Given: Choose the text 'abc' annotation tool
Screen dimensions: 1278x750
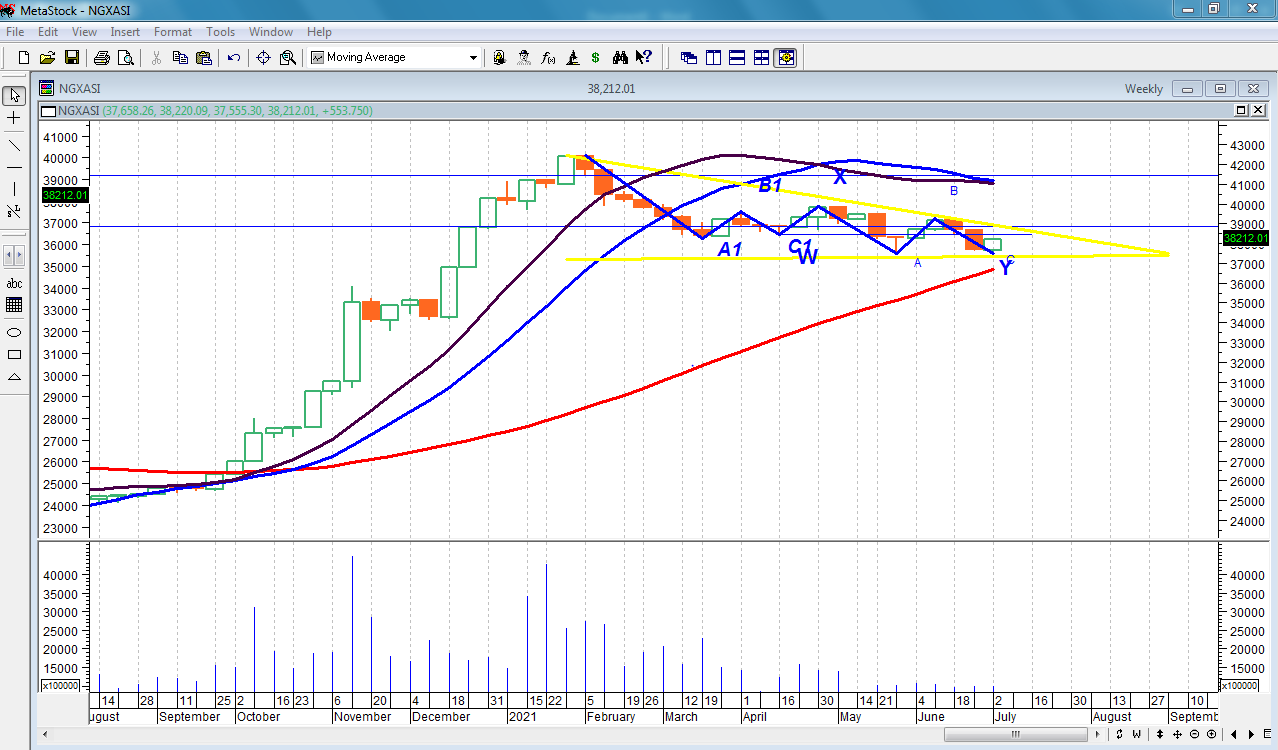Looking at the screenshot, I should point(14,283).
